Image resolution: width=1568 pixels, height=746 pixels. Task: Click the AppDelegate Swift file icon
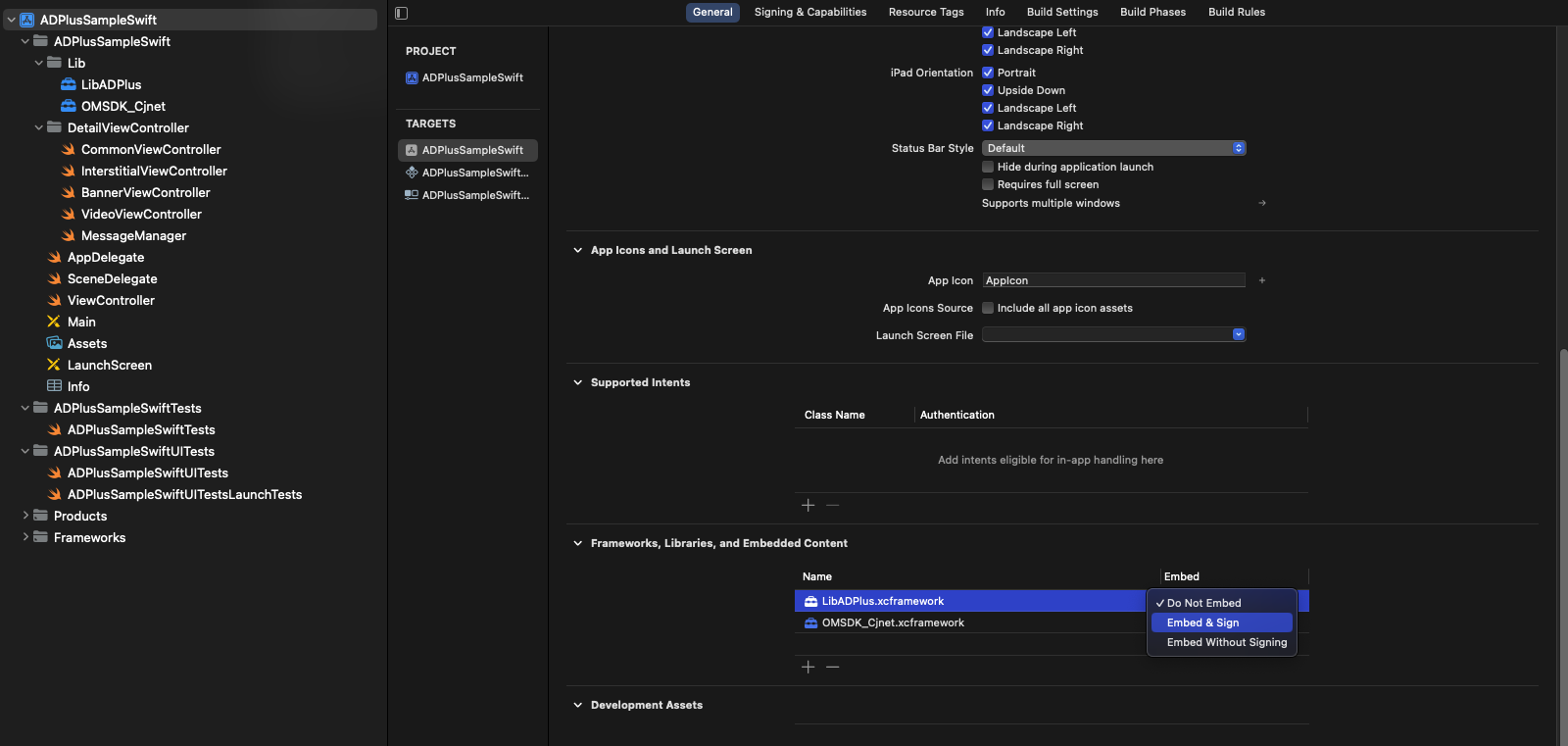coord(55,257)
